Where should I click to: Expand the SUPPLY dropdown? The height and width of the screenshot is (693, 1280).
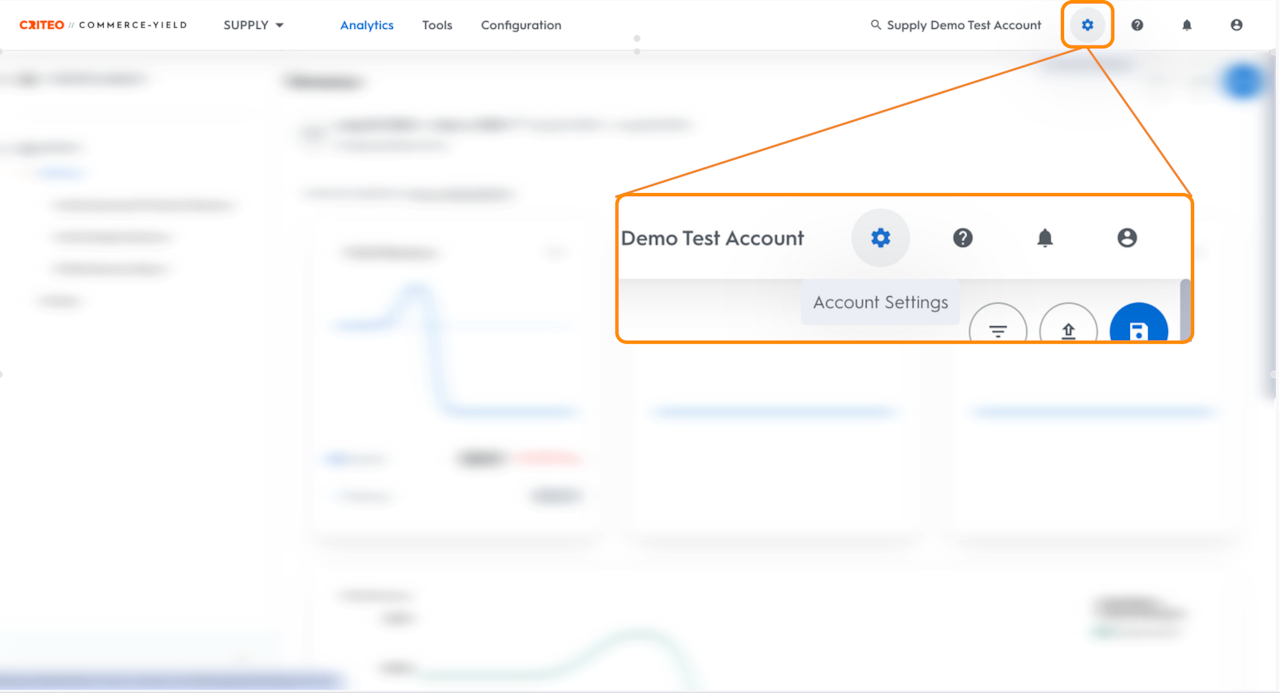coord(254,25)
